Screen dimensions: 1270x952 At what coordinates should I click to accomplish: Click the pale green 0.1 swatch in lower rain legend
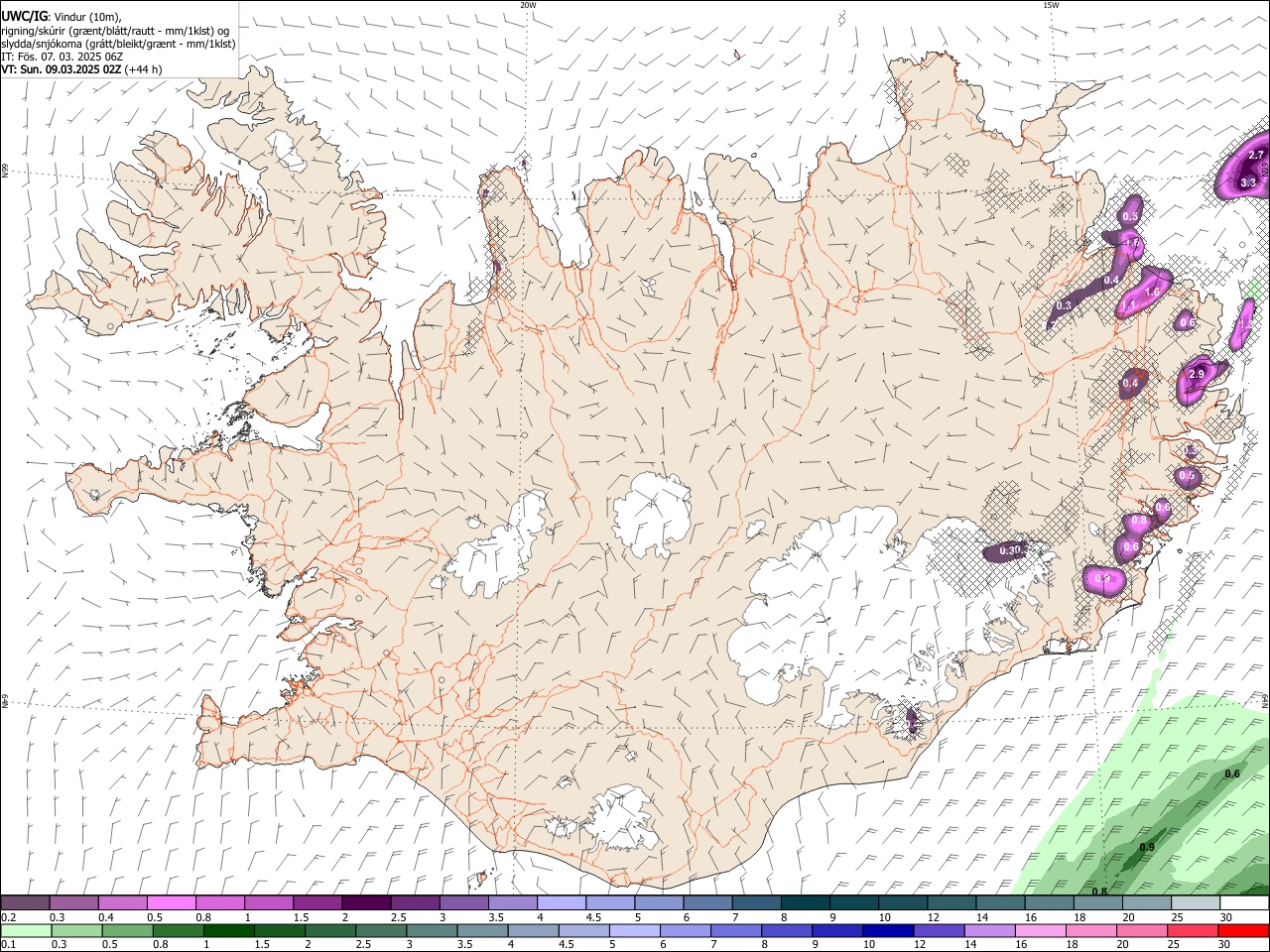(27, 930)
